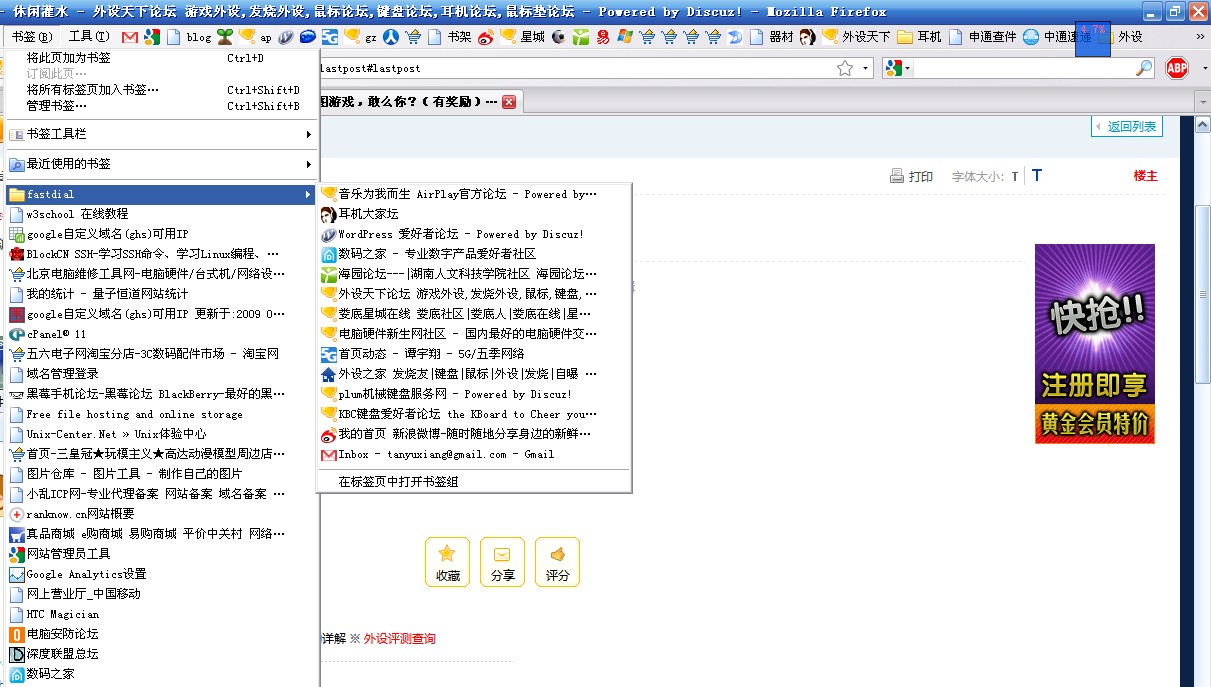Click the search magnifier icon
The height and width of the screenshot is (687, 1211).
pyautogui.click(x=1145, y=68)
